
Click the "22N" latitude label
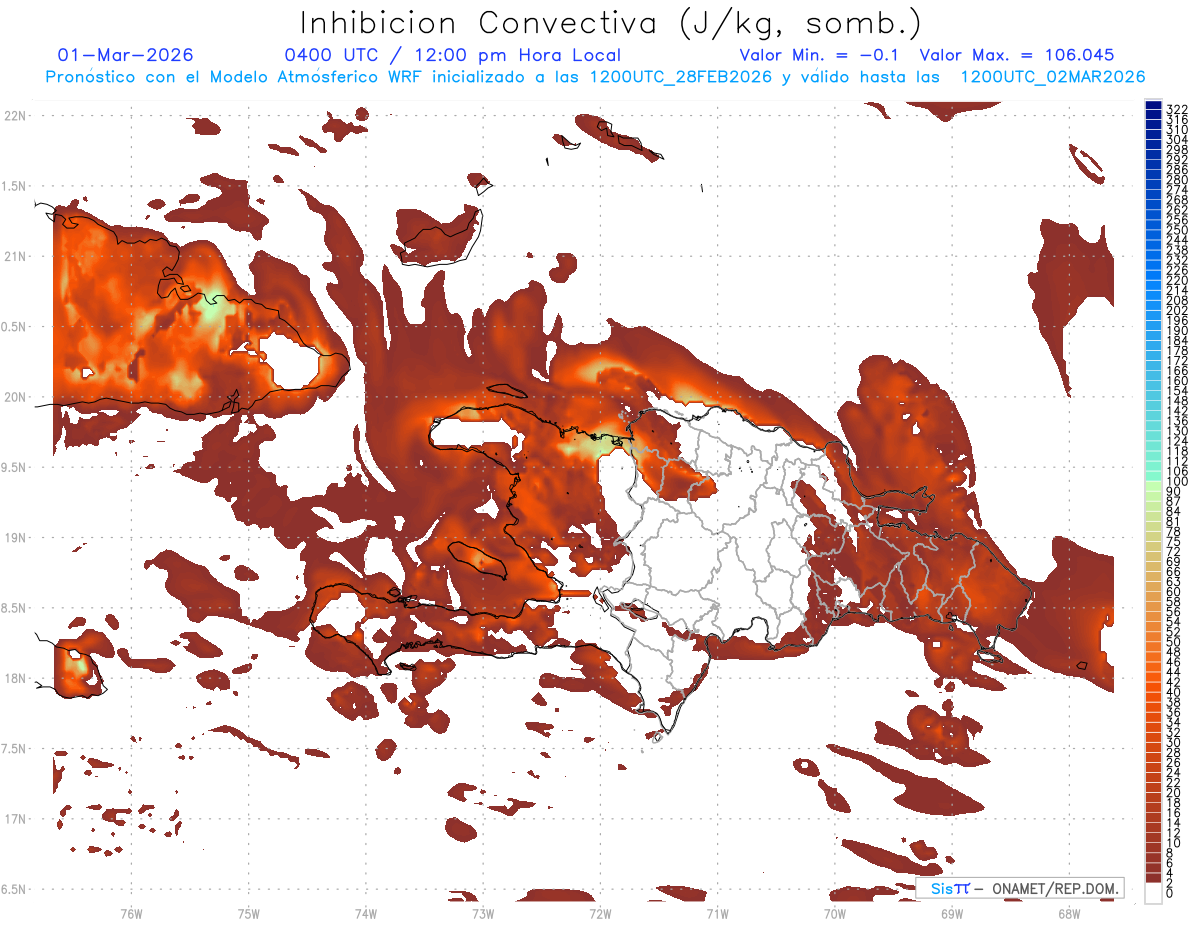click(14, 115)
